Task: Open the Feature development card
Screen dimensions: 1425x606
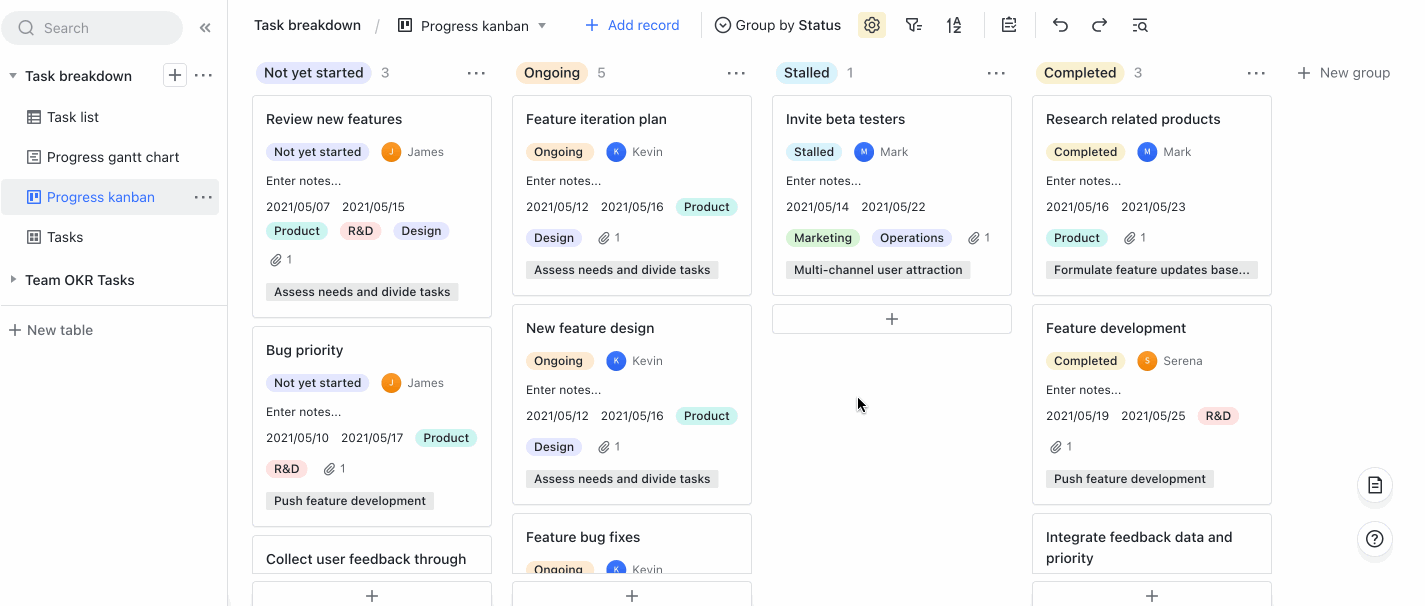Action: [x=1115, y=327]
